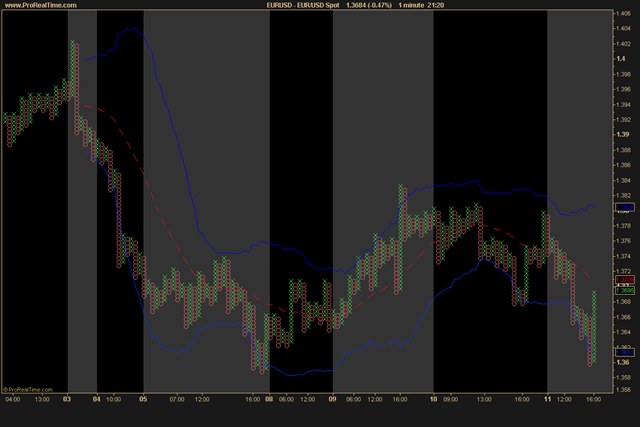Click the day 05 marker on time axis

[143, 399]
